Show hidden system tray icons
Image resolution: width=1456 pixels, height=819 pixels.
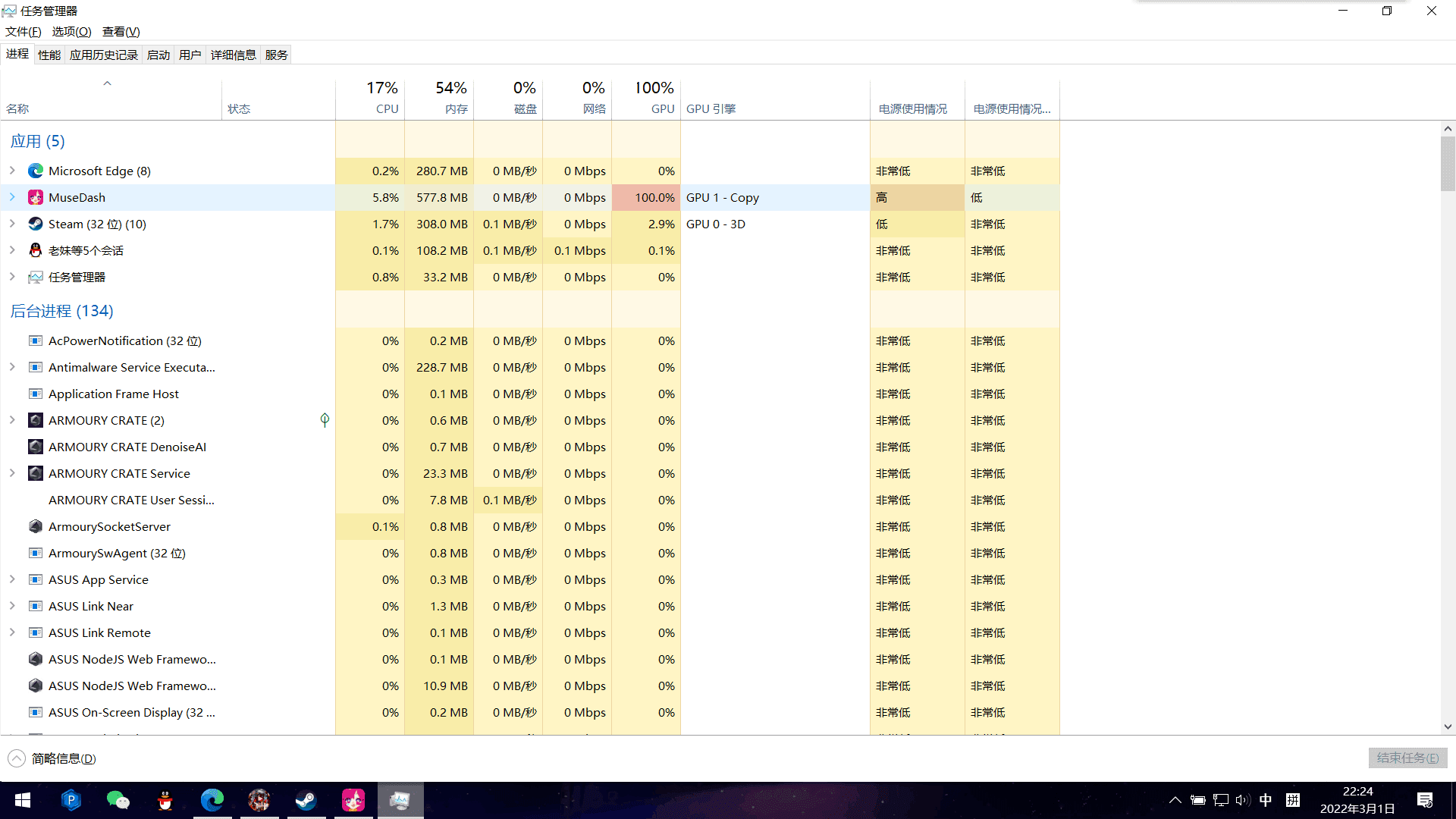coord(1175,800)
